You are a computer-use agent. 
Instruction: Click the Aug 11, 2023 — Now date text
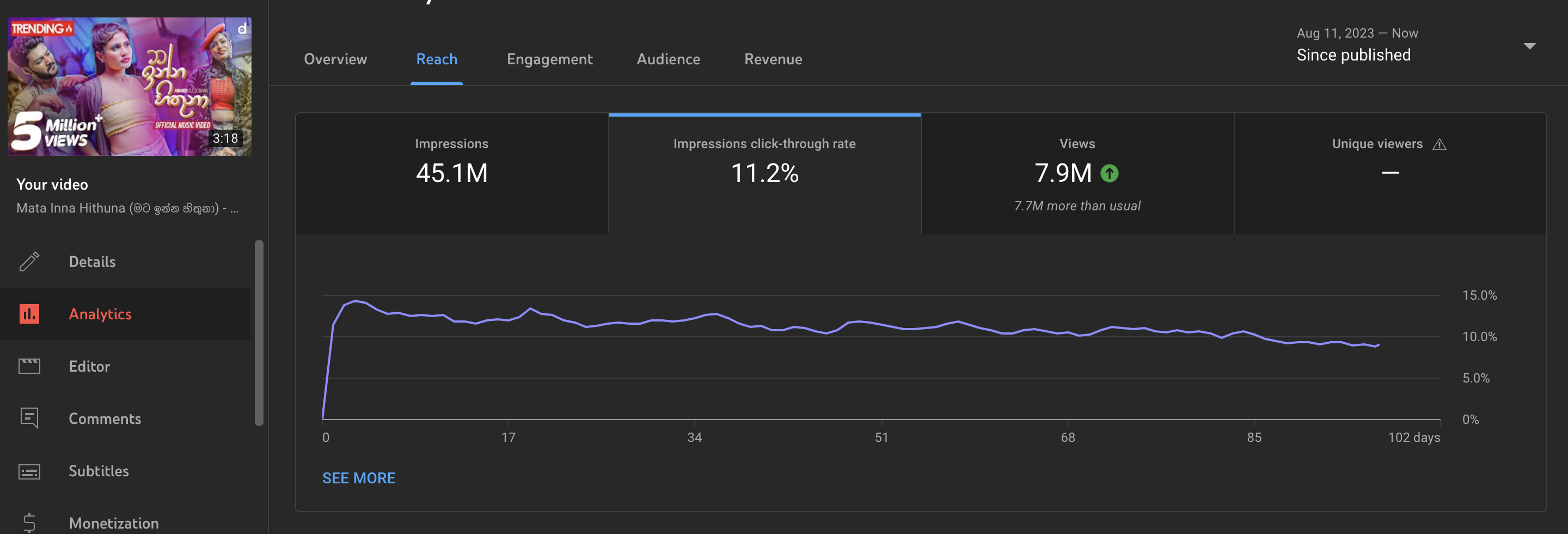[1357, 33]
